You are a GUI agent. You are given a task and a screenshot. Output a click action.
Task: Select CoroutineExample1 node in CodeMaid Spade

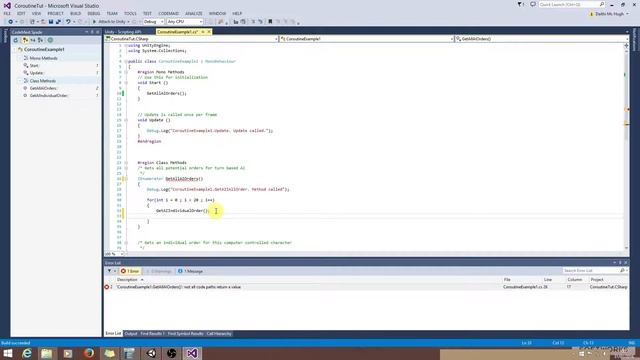44,49
